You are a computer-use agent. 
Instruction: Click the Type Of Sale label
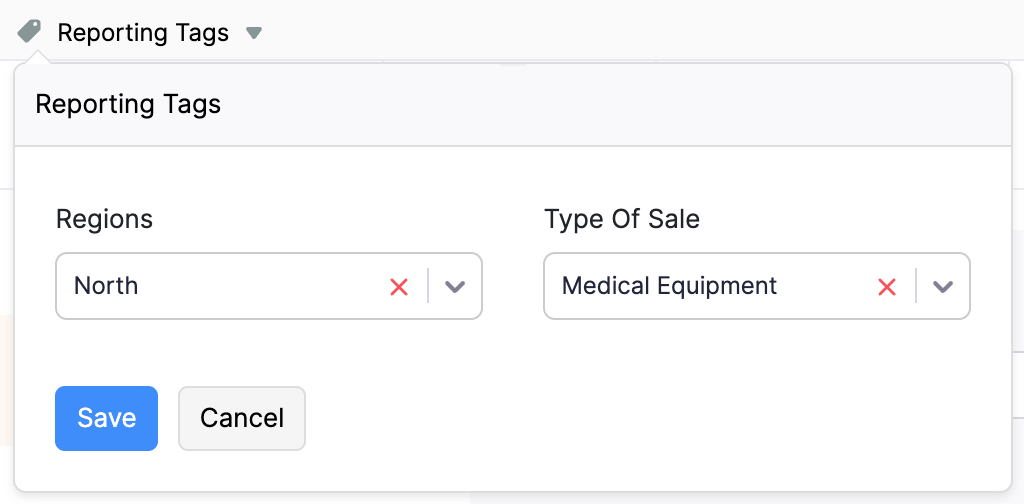[x=622, y=219]
